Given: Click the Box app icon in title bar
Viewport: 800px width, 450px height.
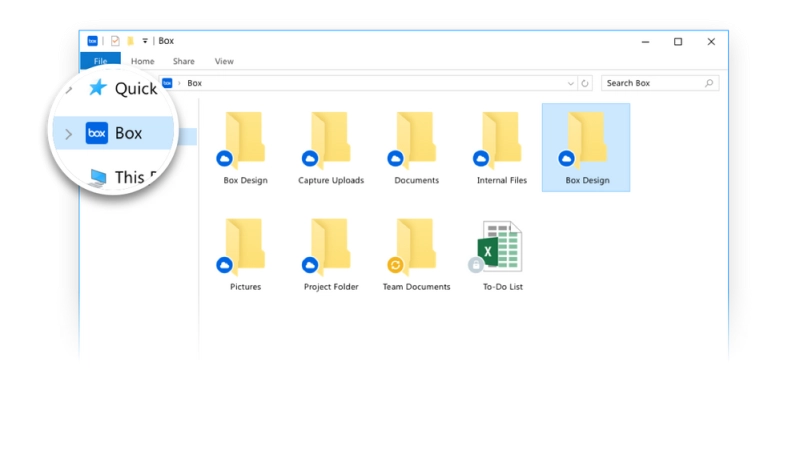Looking at the screenshot, I should pyautogui.click(x=92, y=41).
